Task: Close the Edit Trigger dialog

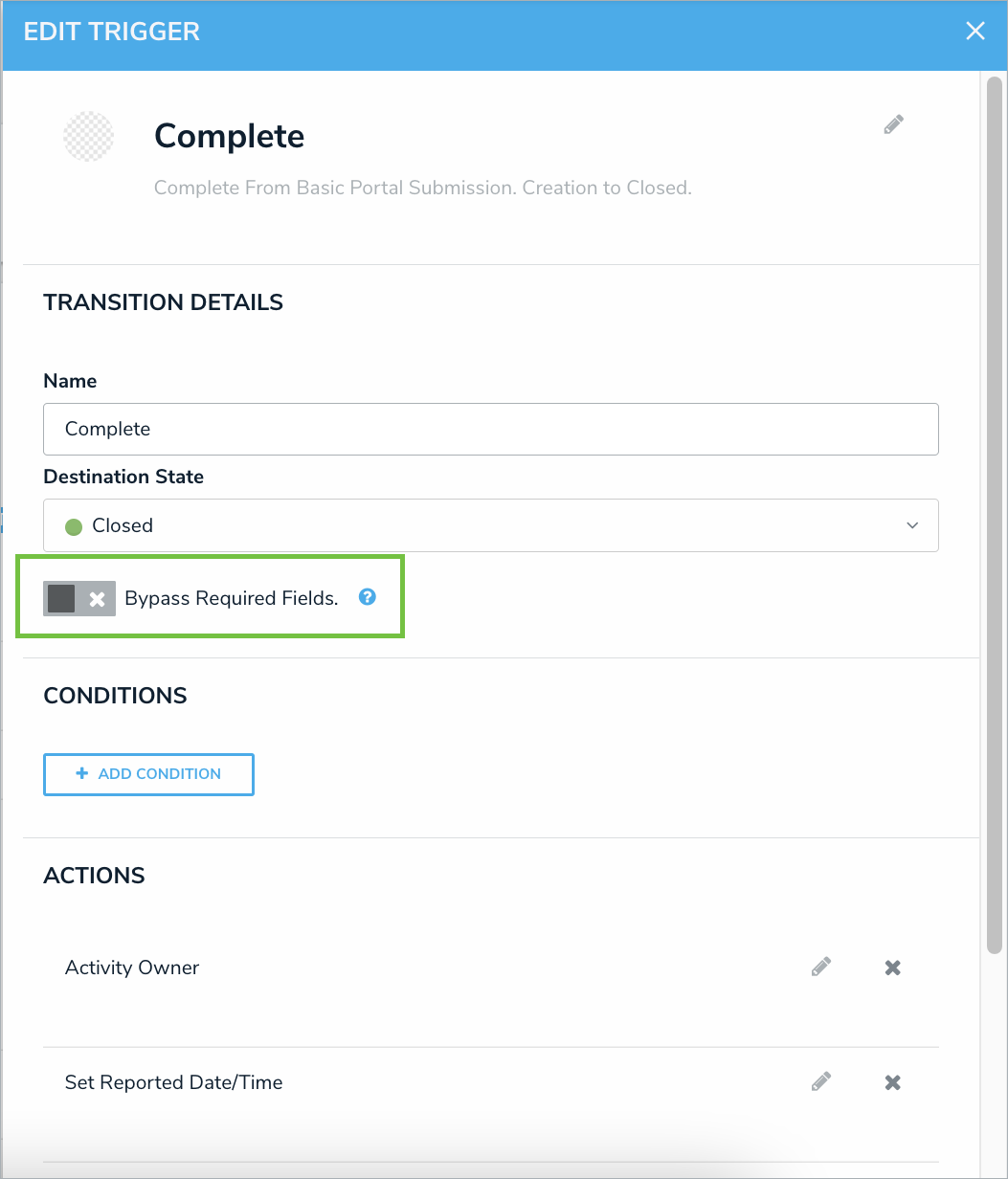Action: pyautogui.click(x=974, y=31)
